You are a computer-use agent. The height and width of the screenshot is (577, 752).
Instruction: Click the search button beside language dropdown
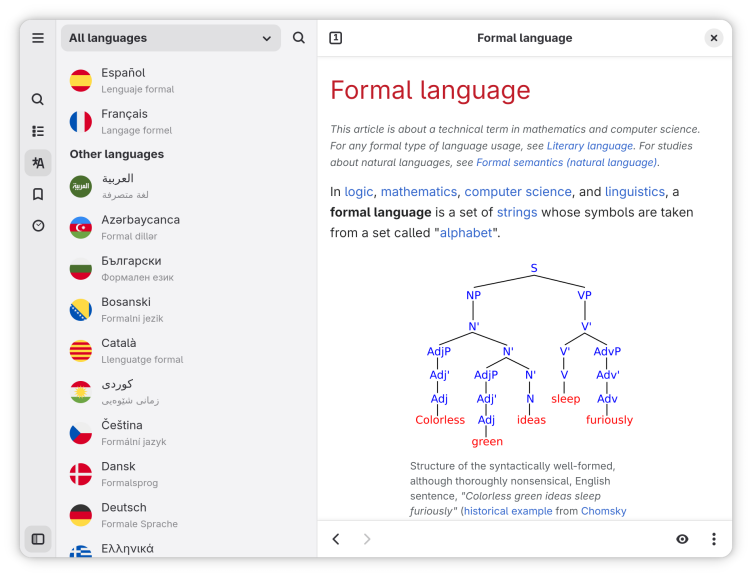(299, 38)
